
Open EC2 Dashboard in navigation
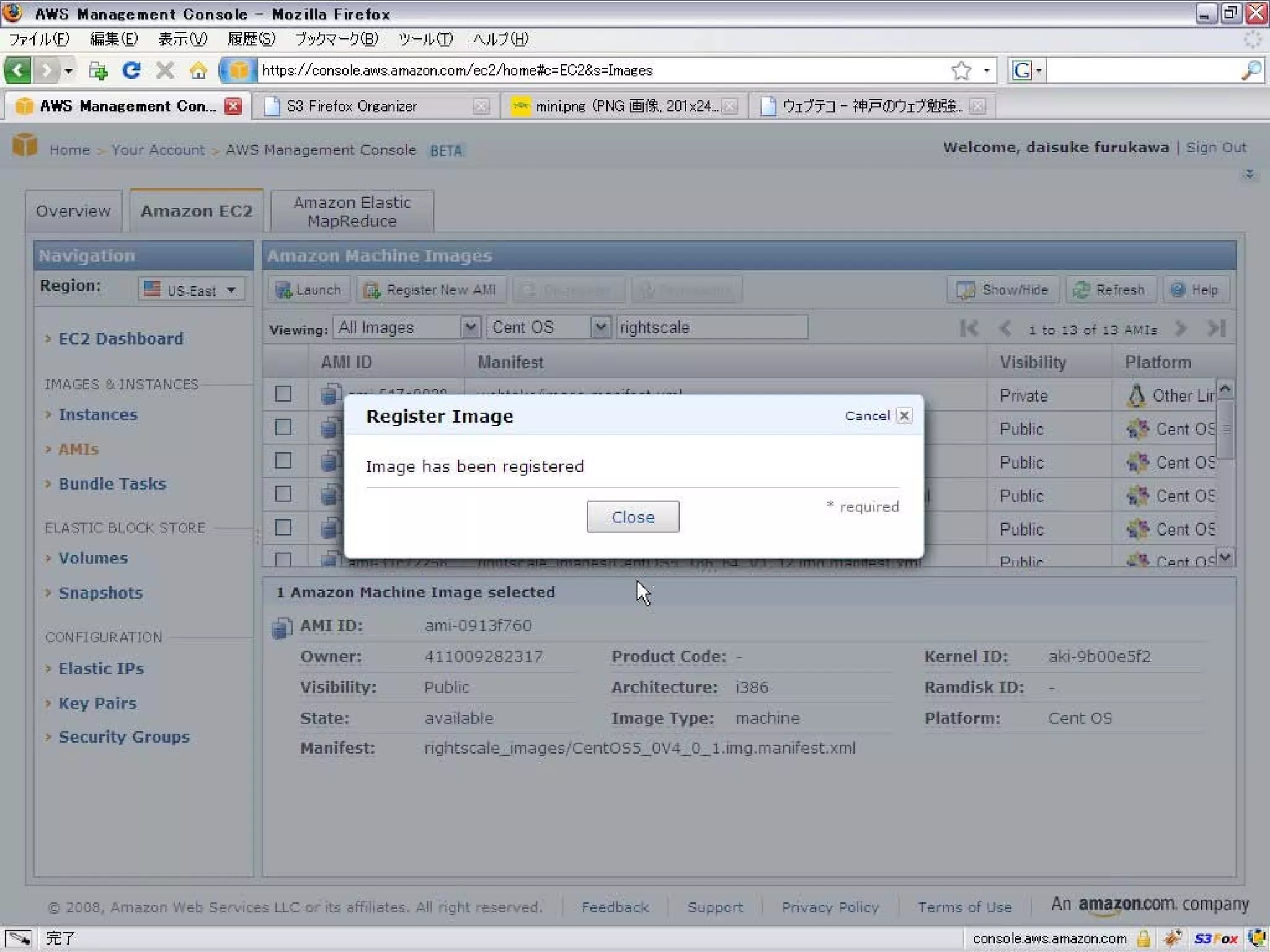(x=121, y=338)
